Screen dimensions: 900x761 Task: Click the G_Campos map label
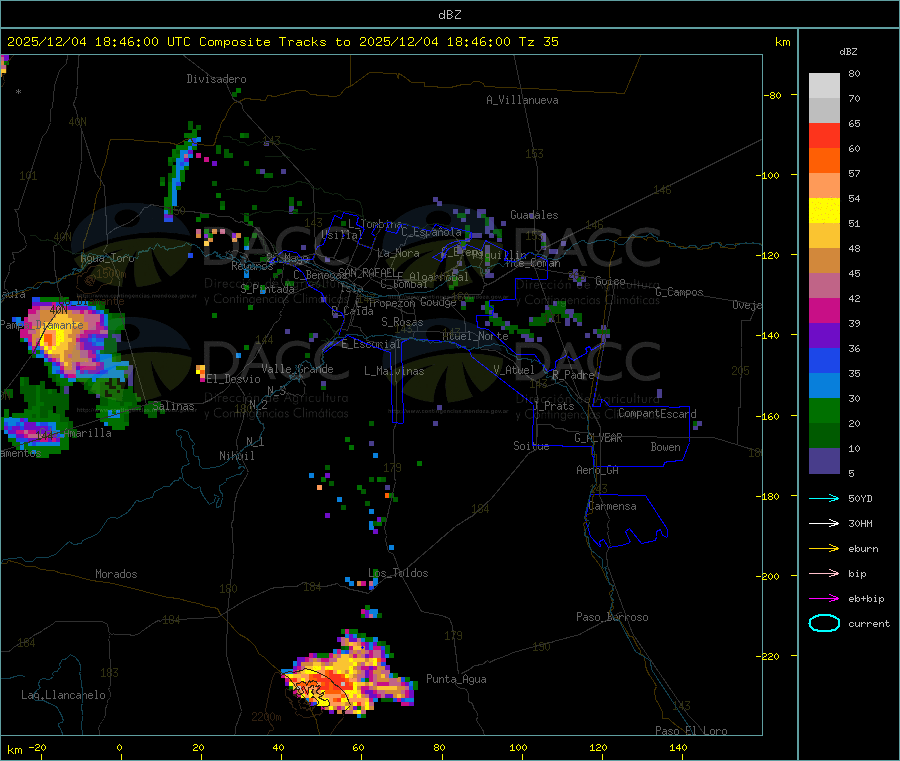click(x=679, y=292)
